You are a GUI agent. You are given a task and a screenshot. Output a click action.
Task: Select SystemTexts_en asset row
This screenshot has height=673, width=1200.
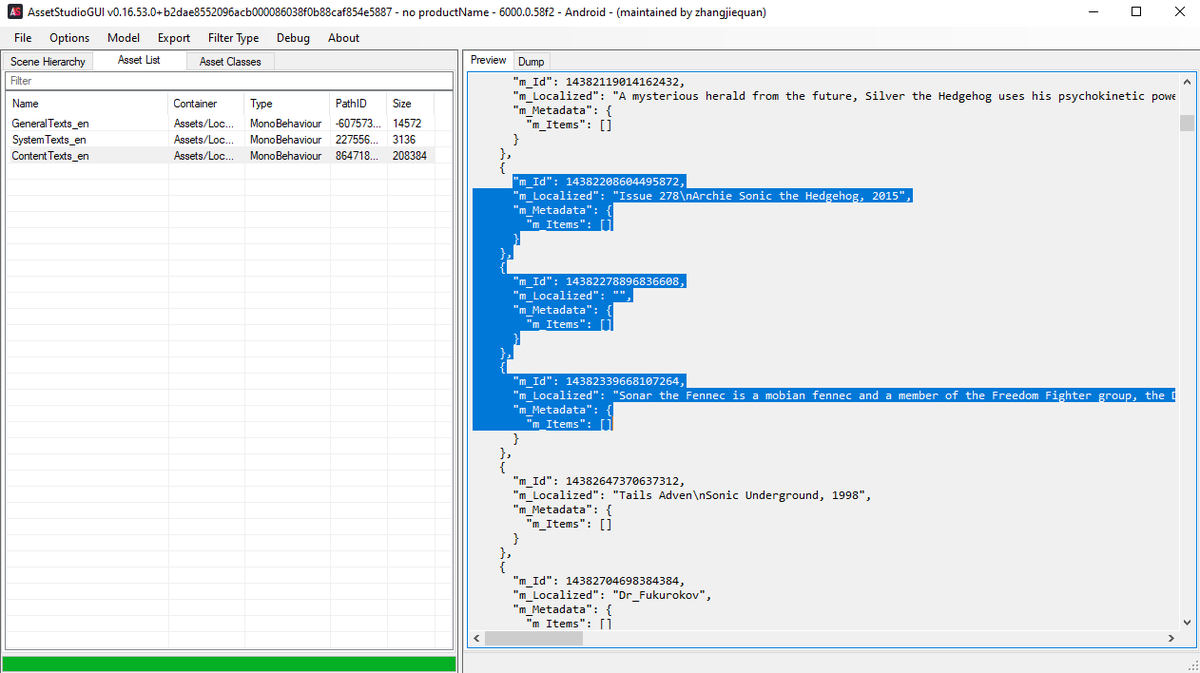[x=221, y=139]
